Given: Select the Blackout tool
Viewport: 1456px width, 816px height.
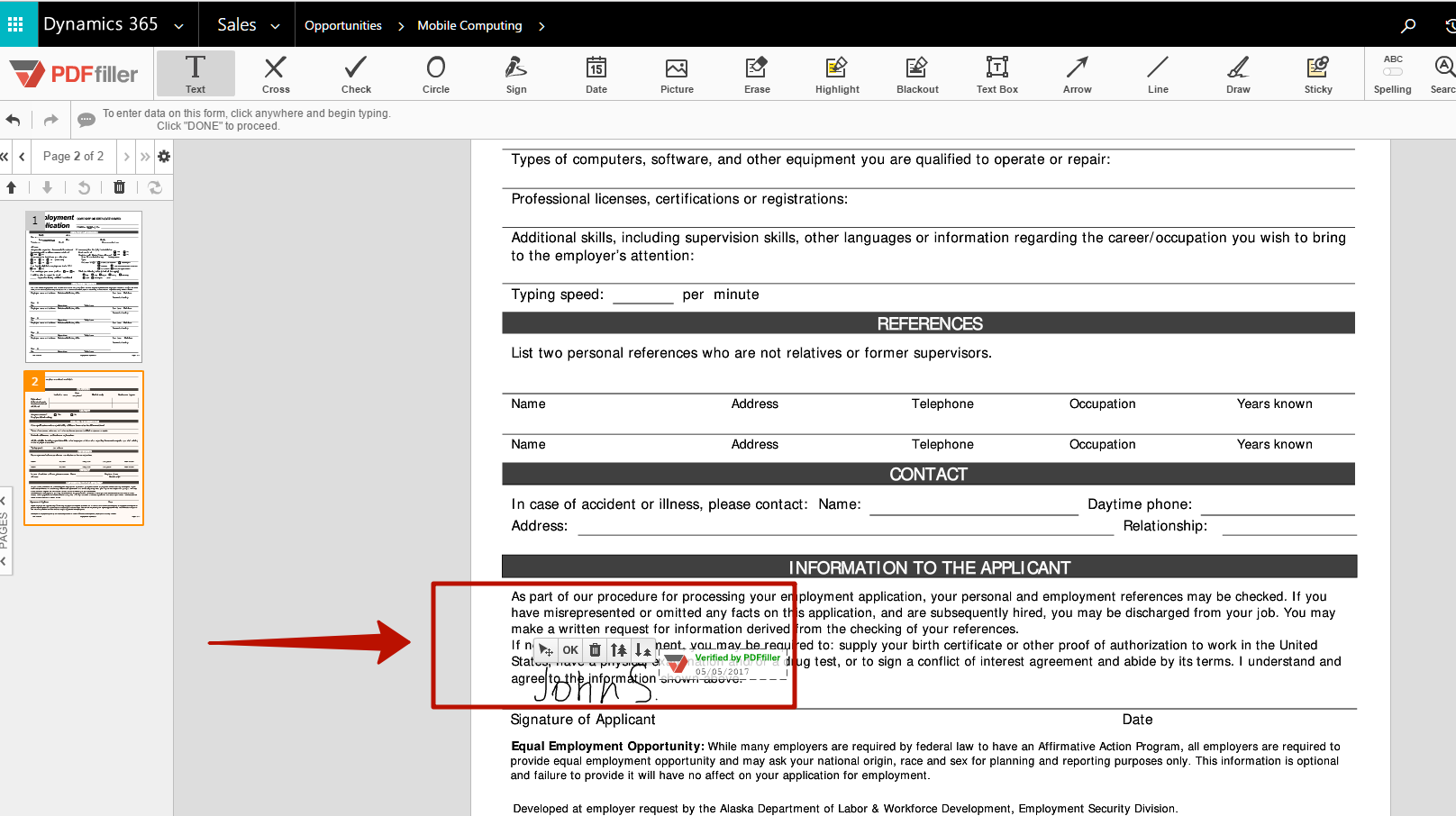Looking at the screenshot, I should [917, 73].
